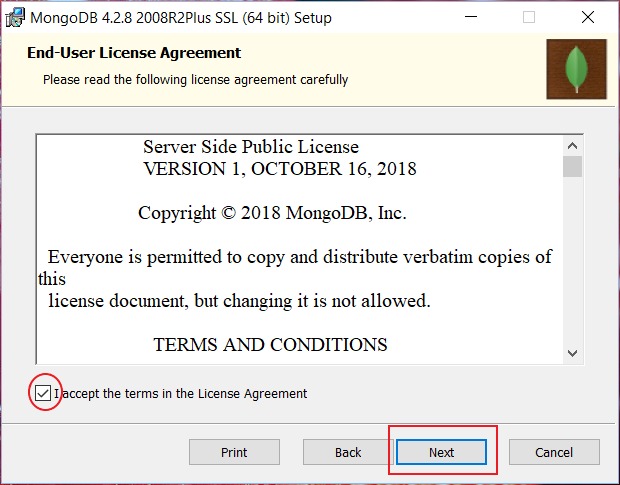Minimize the setup window
This screenshot has width=620, height=485.
click(x=471, y=17)
